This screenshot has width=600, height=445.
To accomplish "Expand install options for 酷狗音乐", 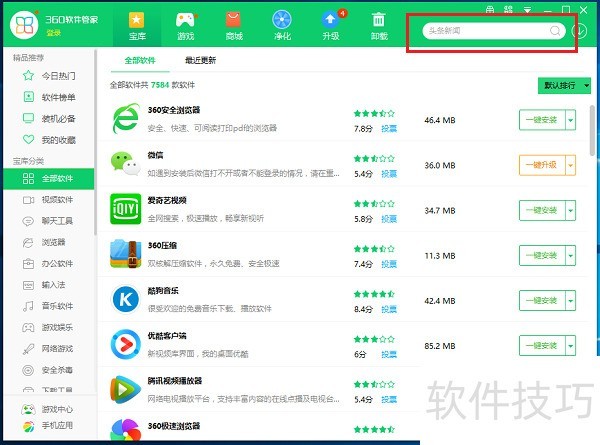I will [571, 301].
